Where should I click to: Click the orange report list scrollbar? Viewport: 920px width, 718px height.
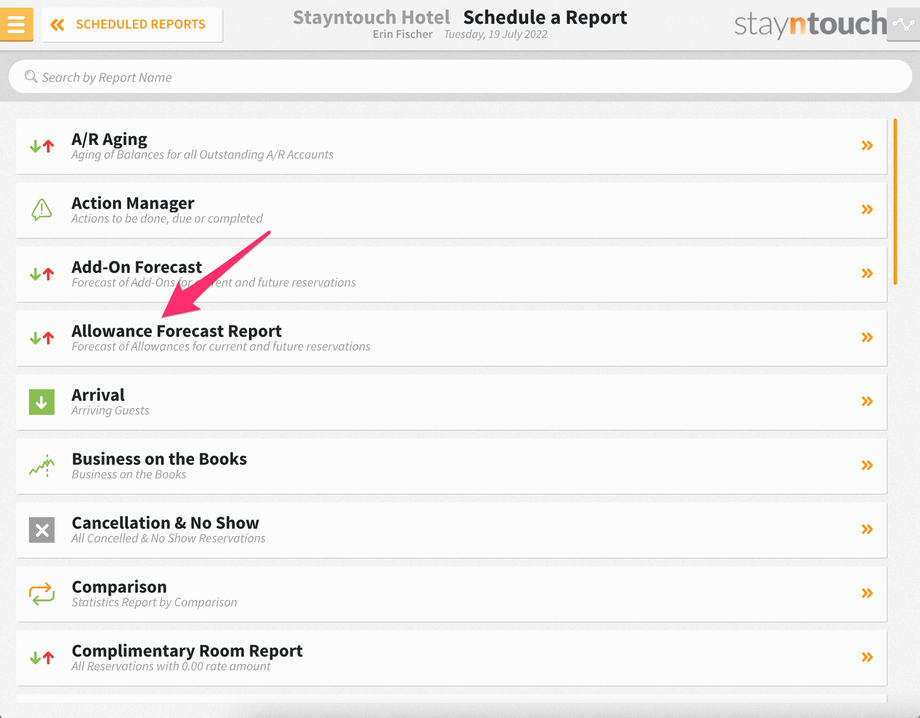pyautogui.click(x=895, y=201)
